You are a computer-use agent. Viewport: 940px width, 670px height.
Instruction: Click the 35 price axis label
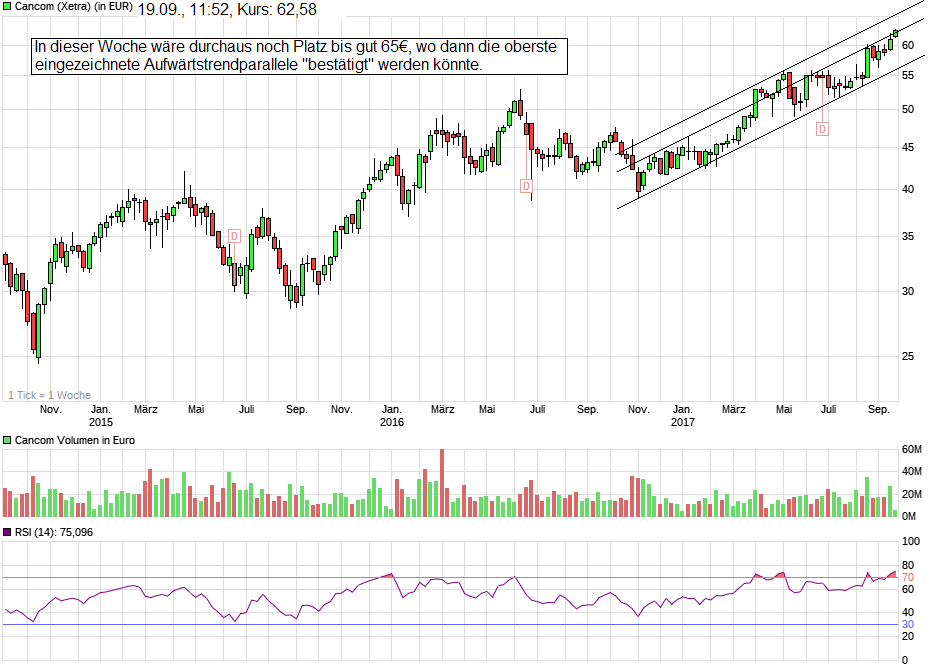coord(908,237)
